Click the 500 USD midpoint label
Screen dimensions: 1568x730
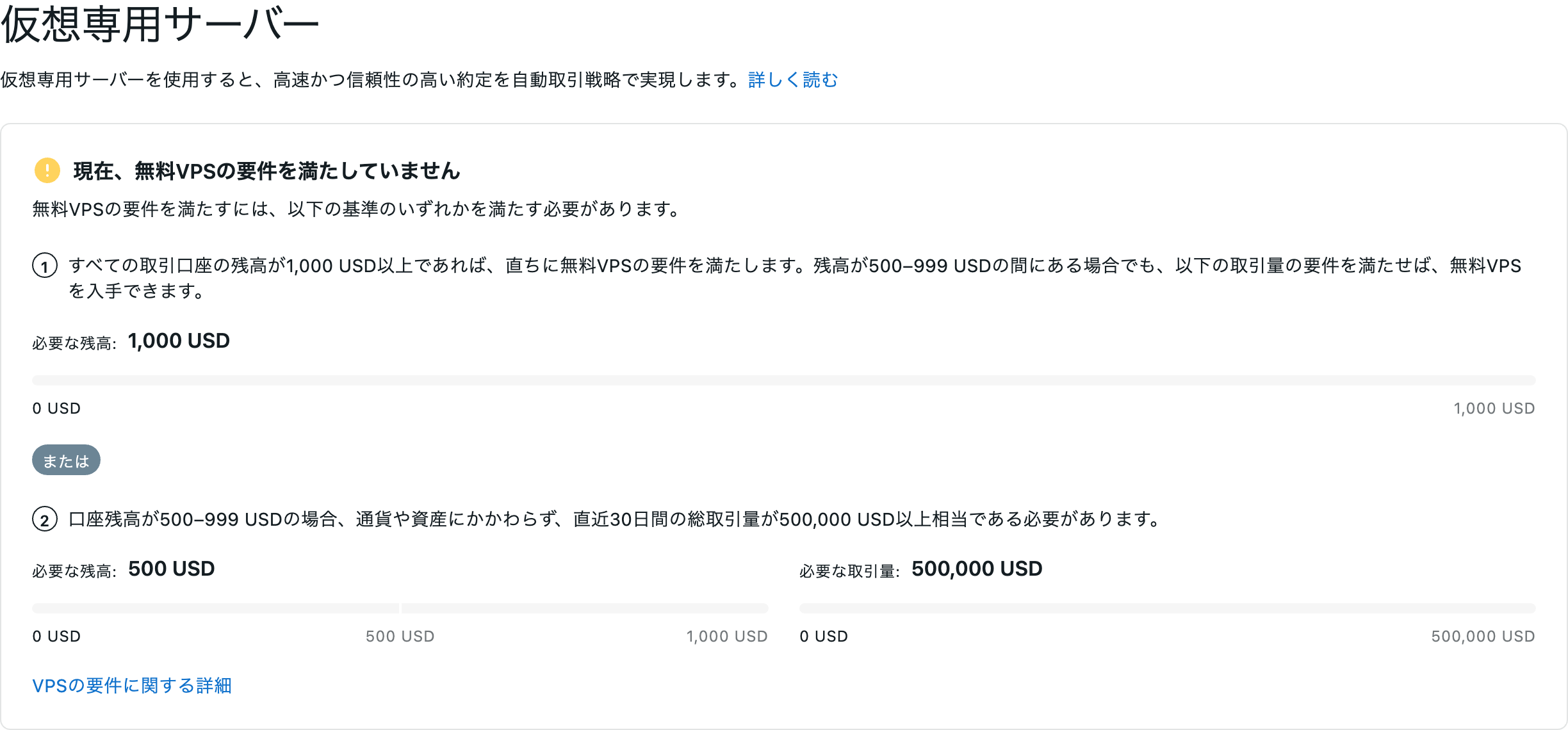tap(400, 637)
